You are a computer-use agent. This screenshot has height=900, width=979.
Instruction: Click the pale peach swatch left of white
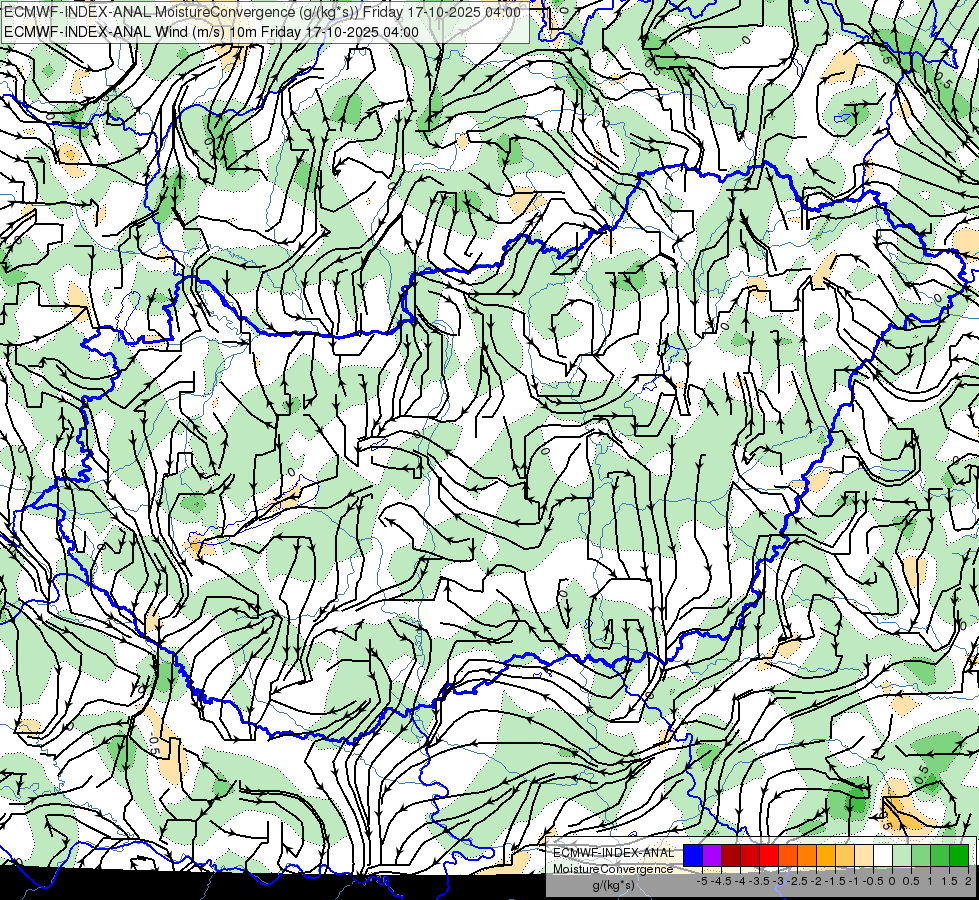(863, 855)
